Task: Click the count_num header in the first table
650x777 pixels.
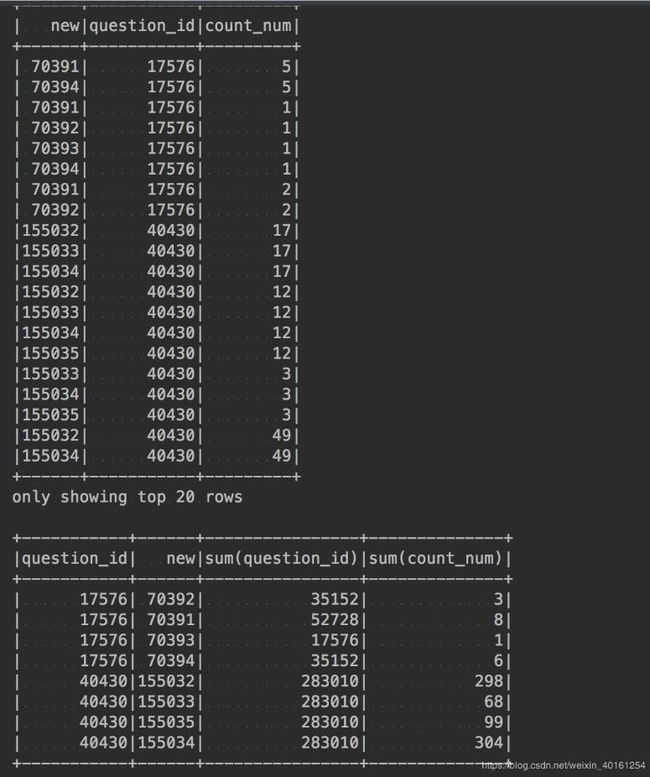Action: coord(248,26)
